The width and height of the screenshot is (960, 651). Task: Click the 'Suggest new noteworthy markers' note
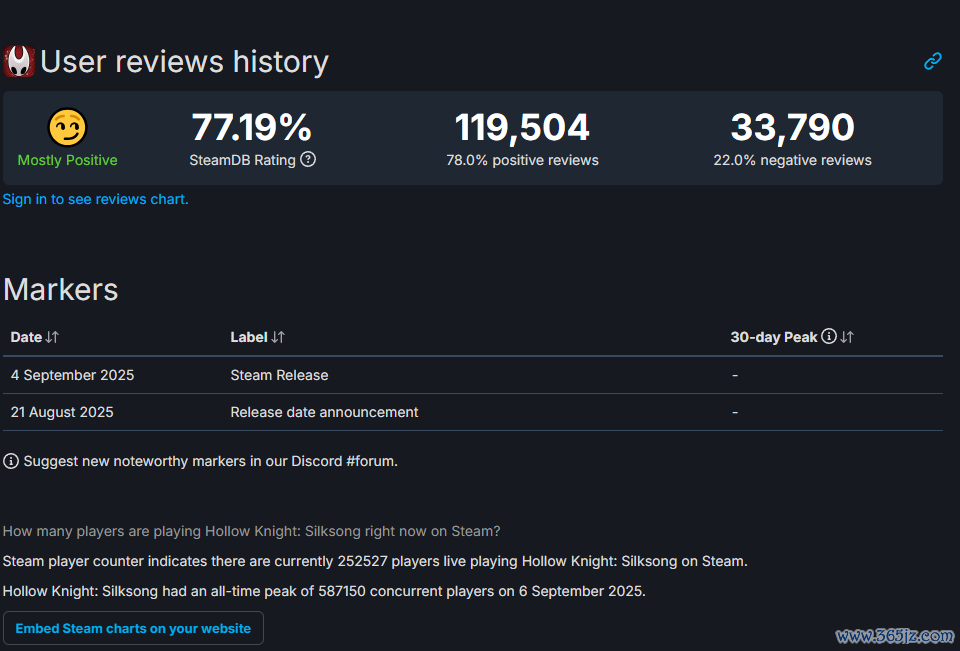pyautogui.click(x=211, y=461)
